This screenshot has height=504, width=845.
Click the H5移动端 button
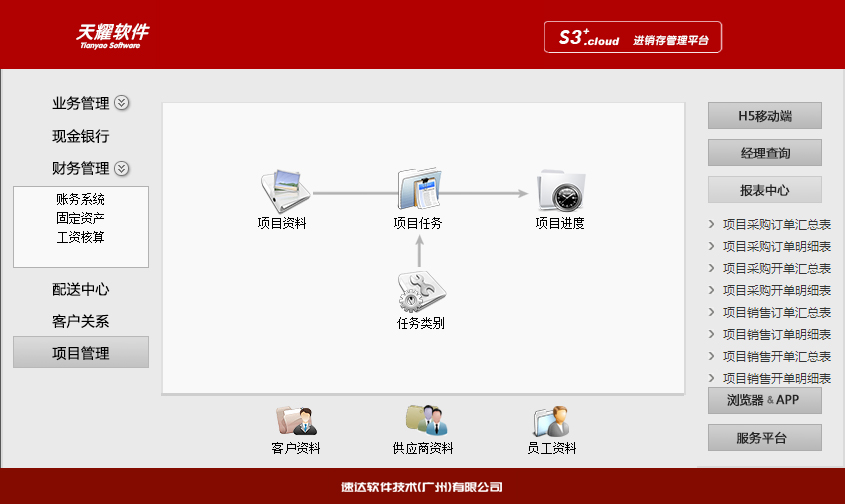765,116
